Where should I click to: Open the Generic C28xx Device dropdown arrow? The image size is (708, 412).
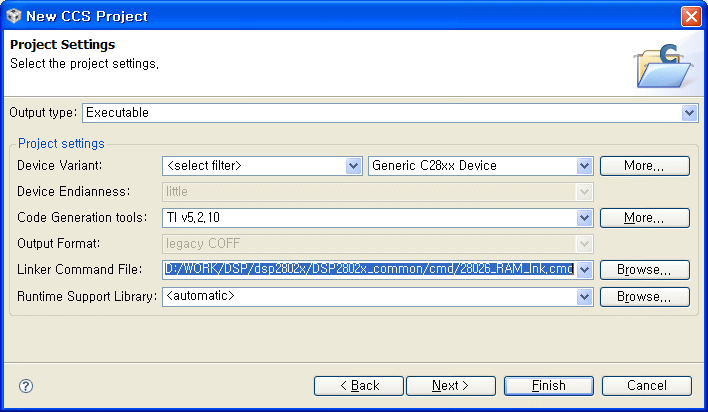click(584, 166)
